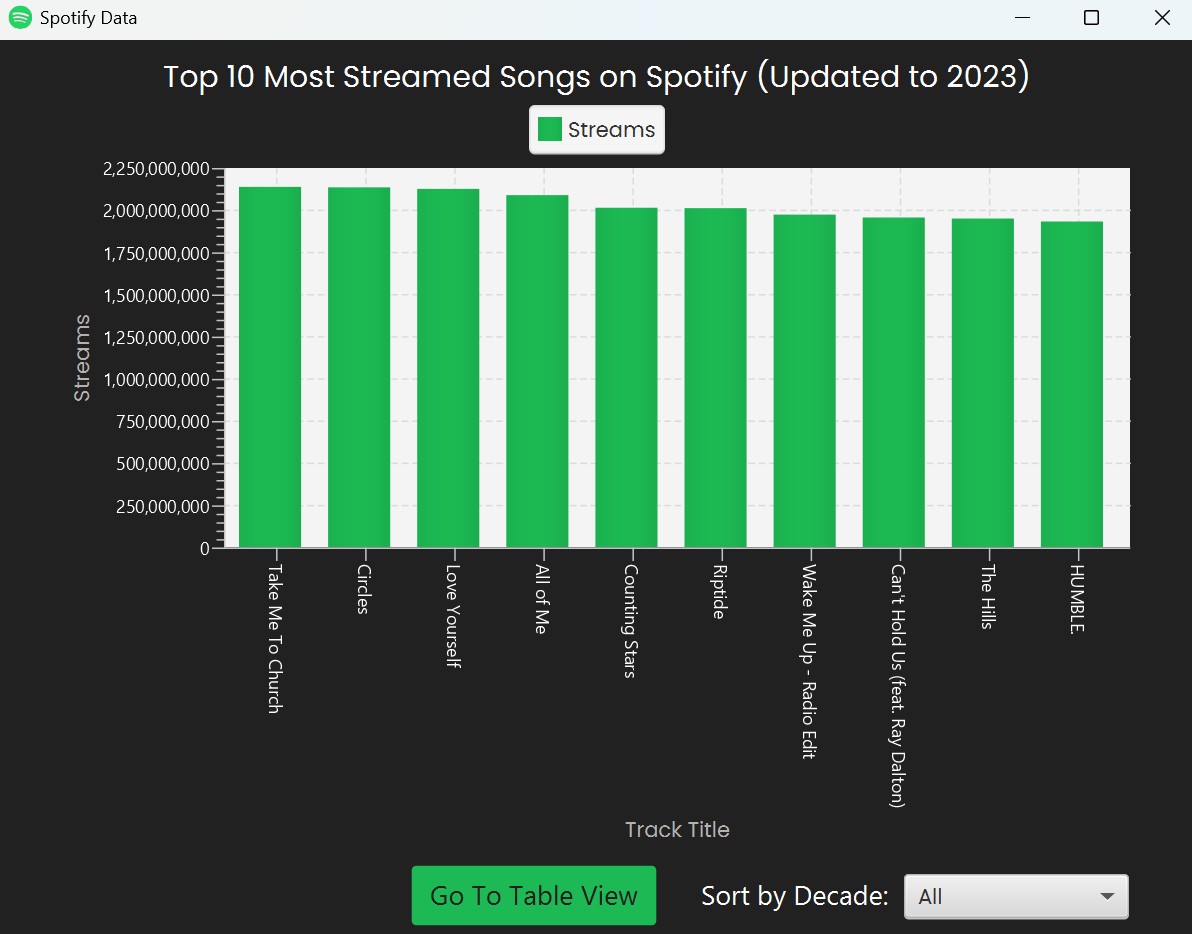Click the Track Title axis label

click(677, 829)
